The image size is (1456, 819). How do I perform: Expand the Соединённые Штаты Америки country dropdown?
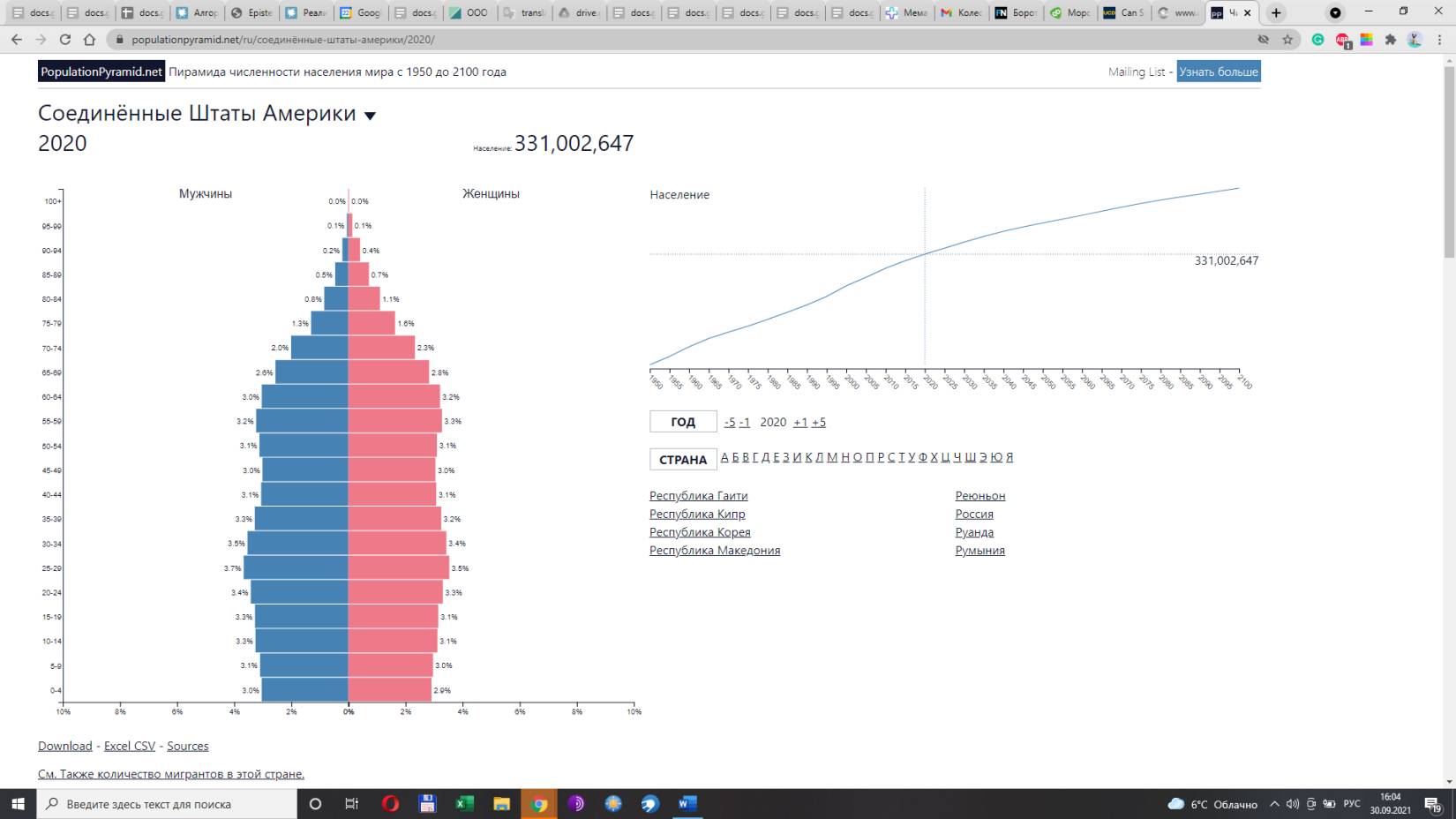pyautogui.click(x=371, y=116)
